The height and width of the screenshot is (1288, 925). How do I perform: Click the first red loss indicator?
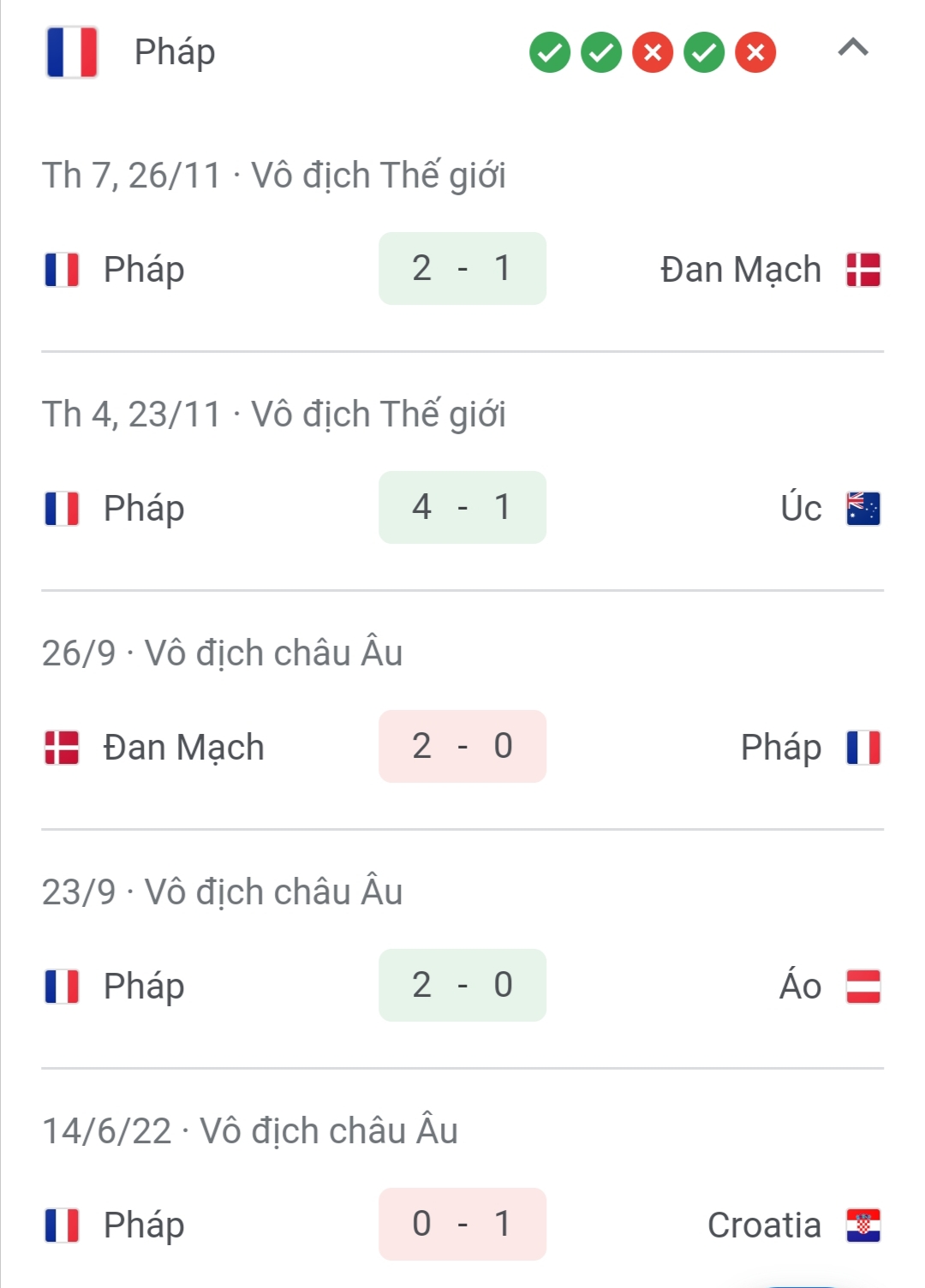coord(653,53)
